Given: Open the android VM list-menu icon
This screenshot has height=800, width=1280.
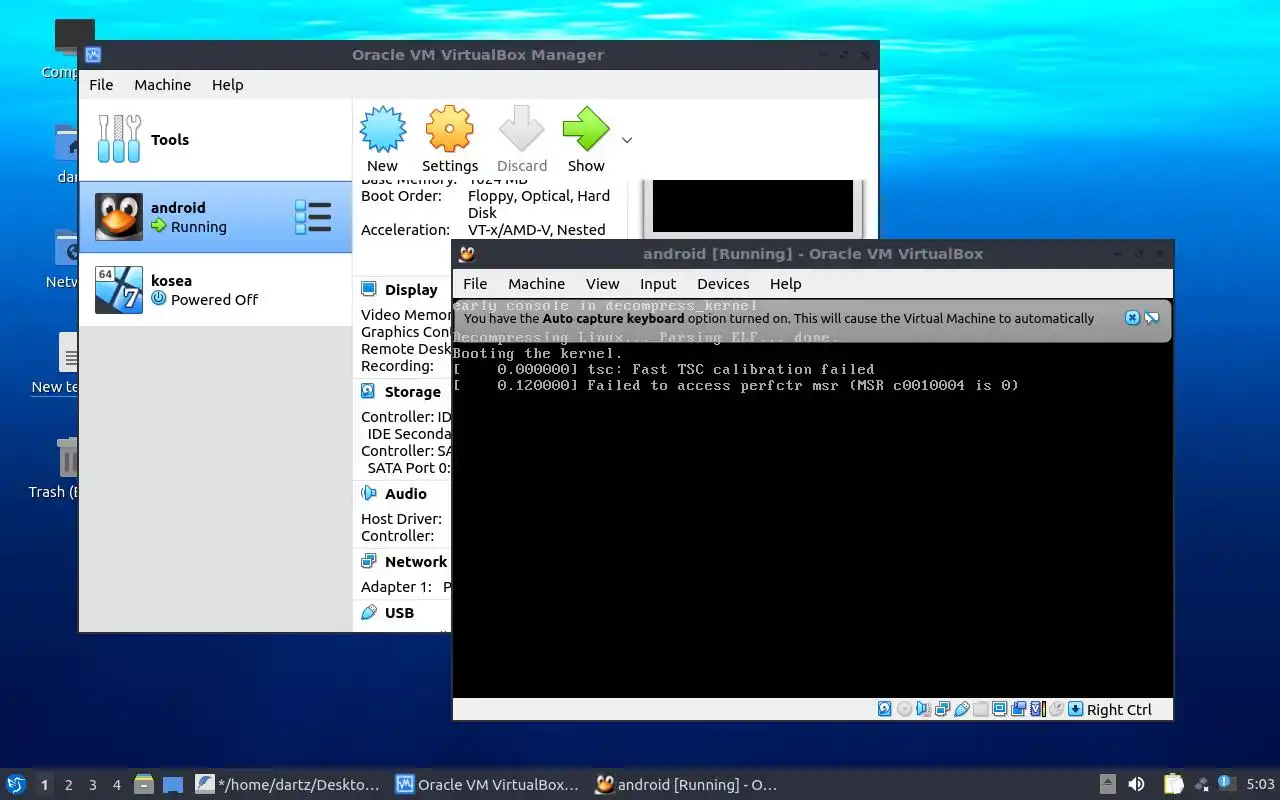Looking at the screenshot, I should coord(313,217).
